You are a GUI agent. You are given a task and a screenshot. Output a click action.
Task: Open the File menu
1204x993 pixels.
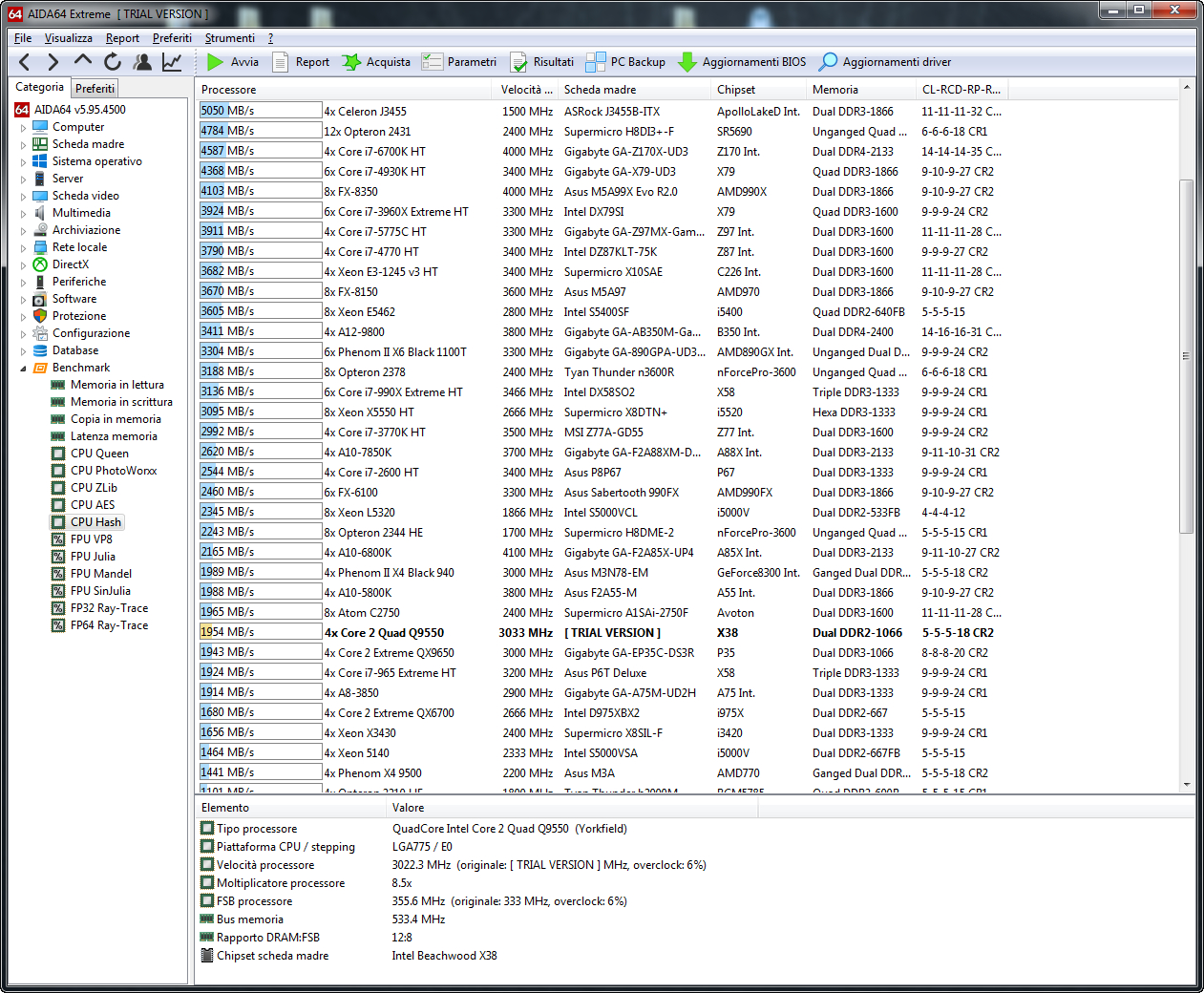click(x=23, y=38)
